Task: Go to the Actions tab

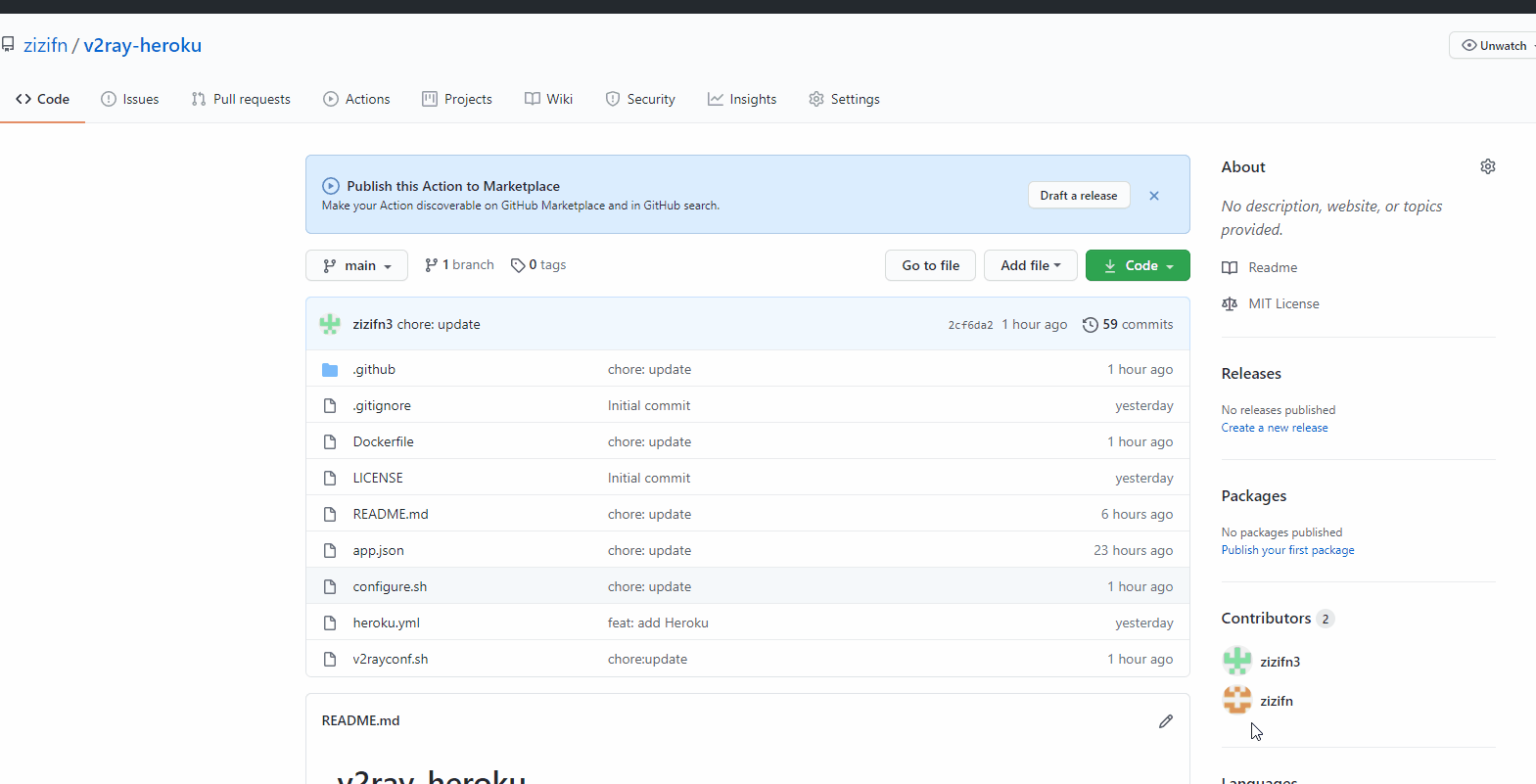Action: [x=356, y=99]
